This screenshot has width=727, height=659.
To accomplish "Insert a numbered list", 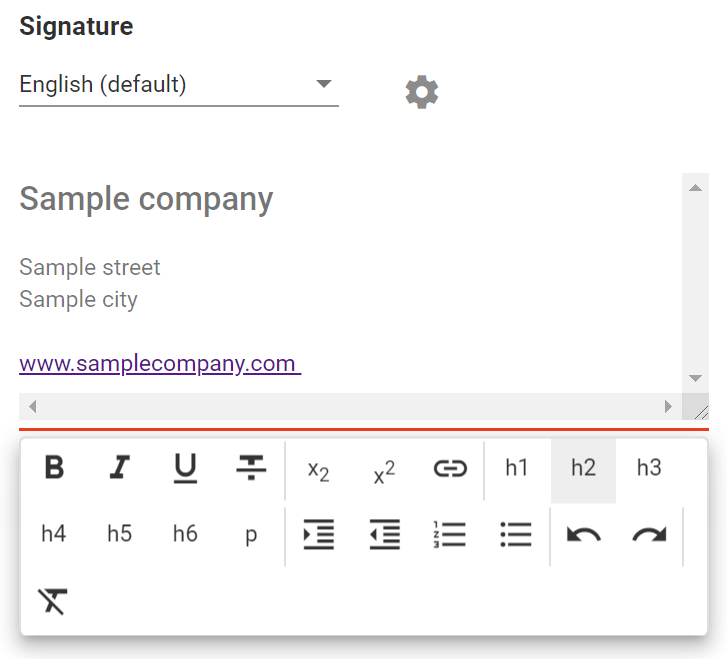I will tap(450, 535).
